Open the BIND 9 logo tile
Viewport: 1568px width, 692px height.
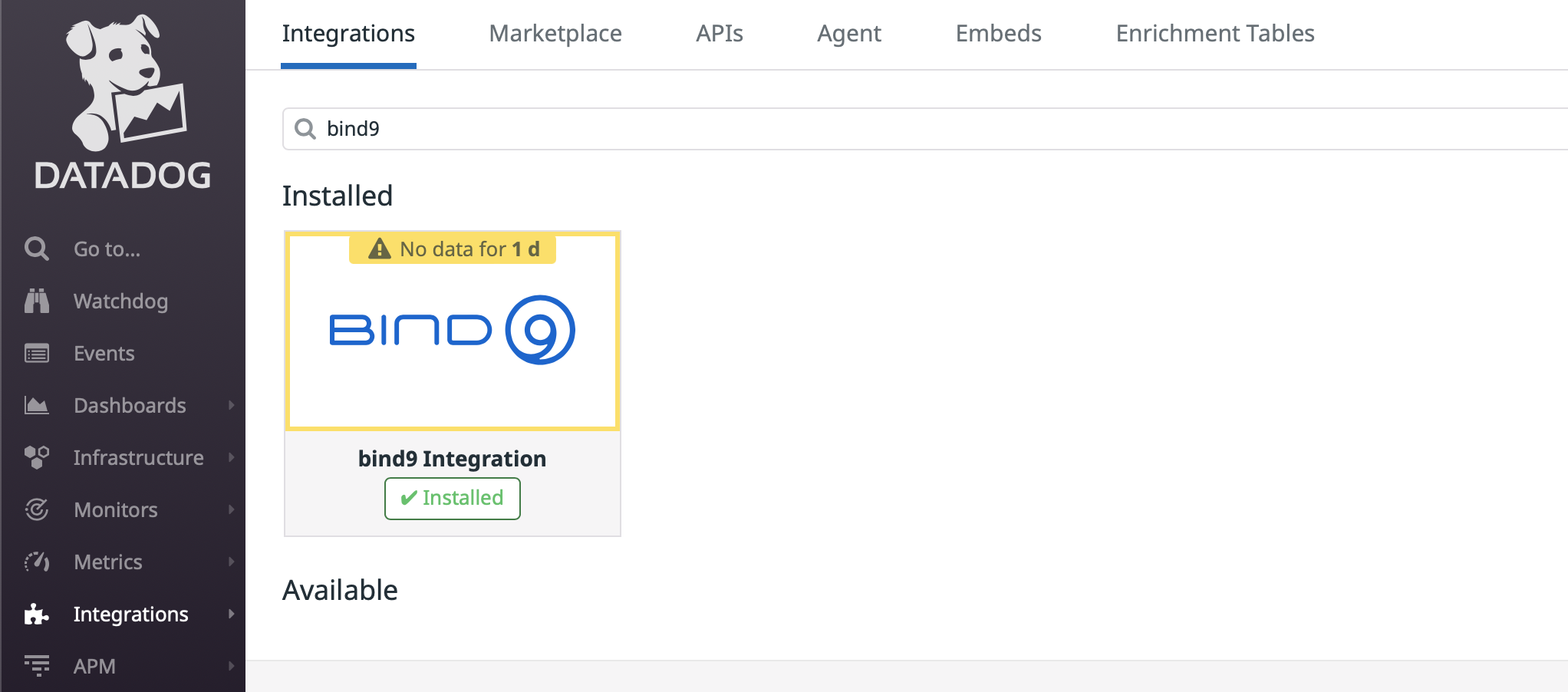pos(453,331)
